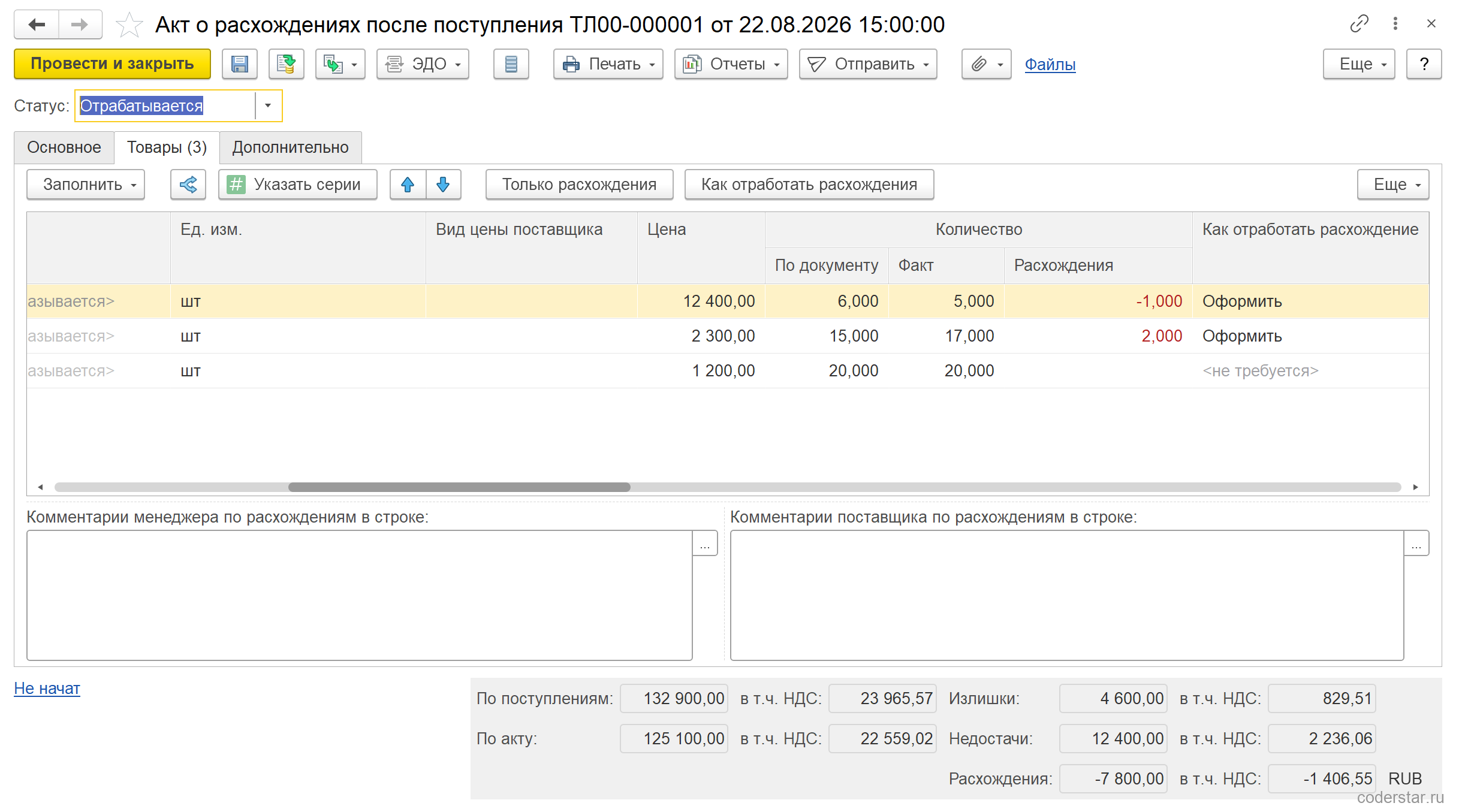Open supplier comment ellipsis button
The height and width of the screenshot is (812, 1459).
(x=1416, y=544)
